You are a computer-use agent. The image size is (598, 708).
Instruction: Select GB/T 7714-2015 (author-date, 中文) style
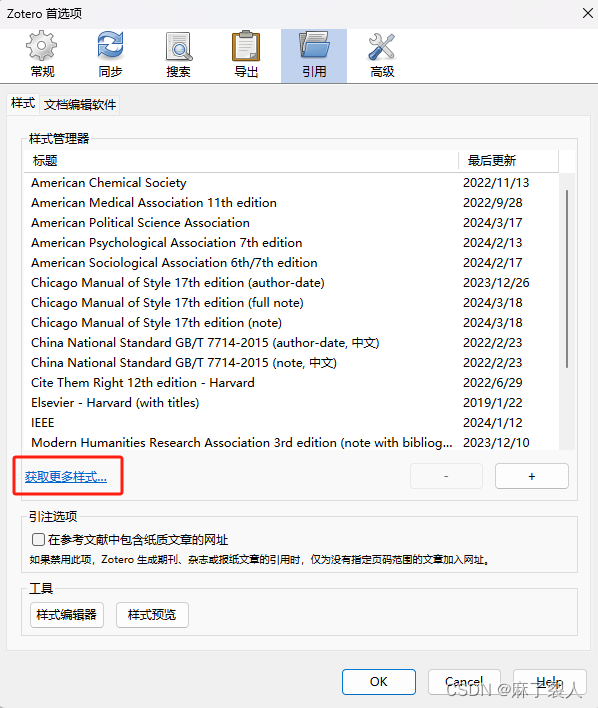(x=291, y=343)
